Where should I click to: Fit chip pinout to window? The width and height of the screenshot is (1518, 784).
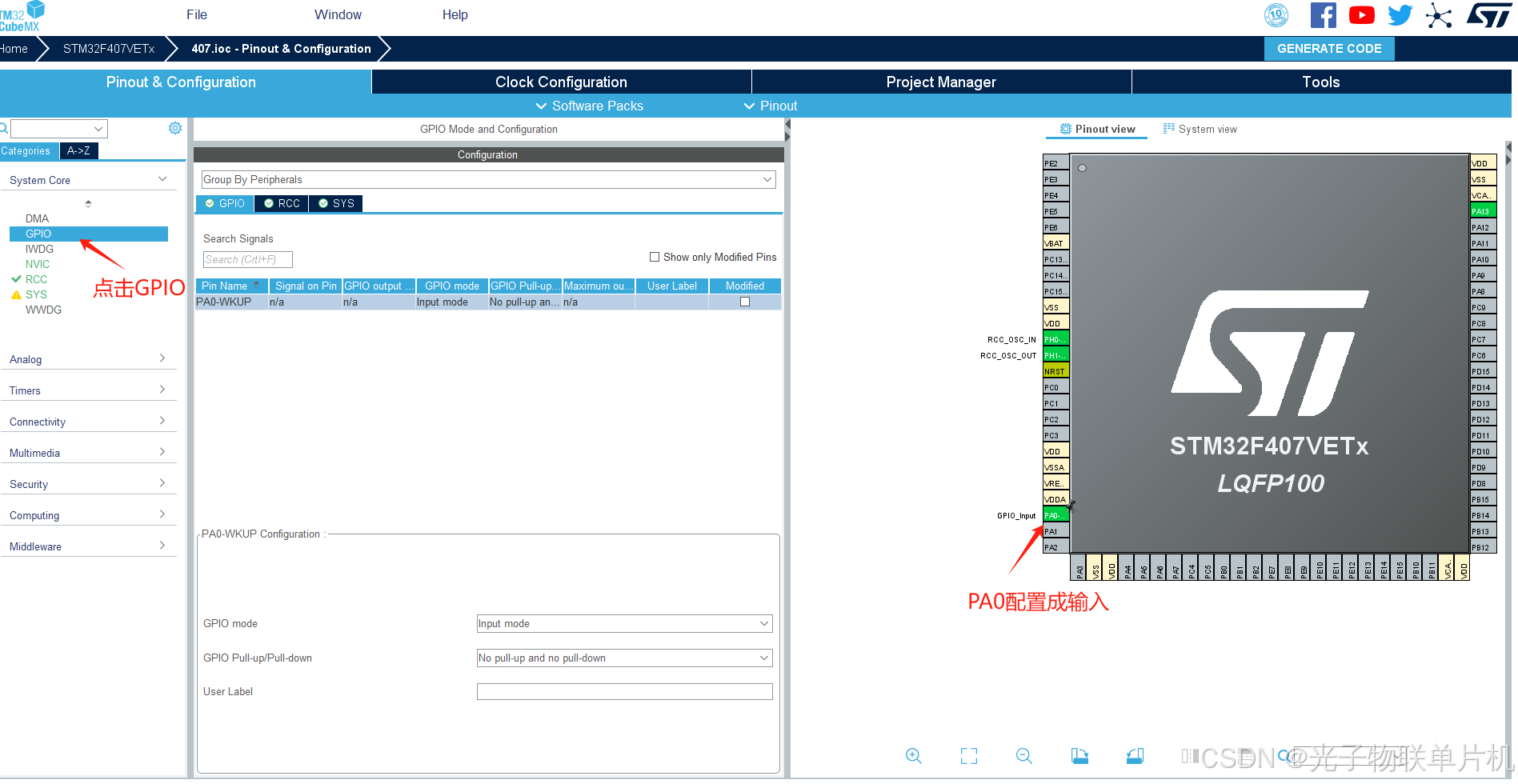[969, 755]
